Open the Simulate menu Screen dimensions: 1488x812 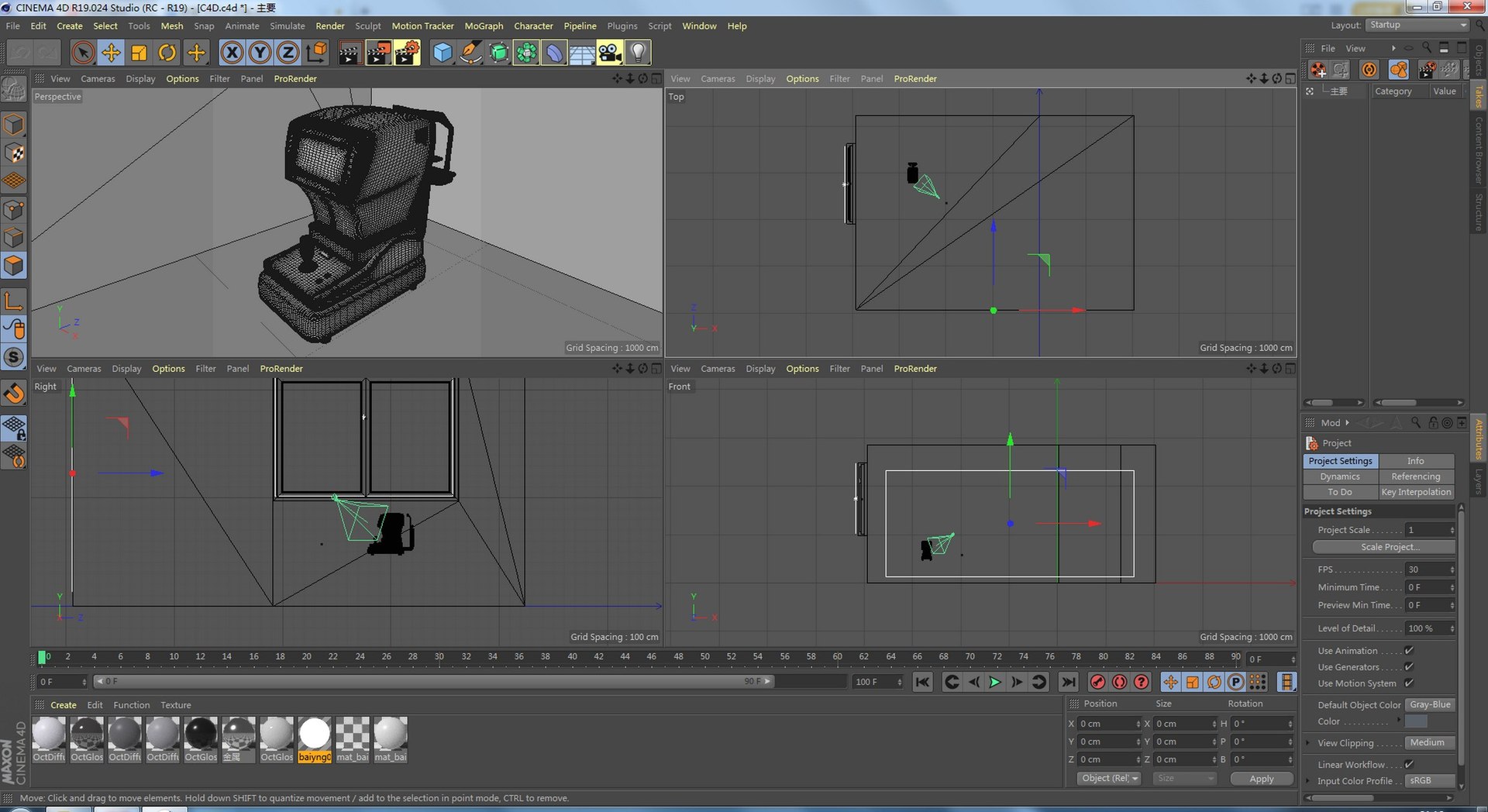[288, 26]
